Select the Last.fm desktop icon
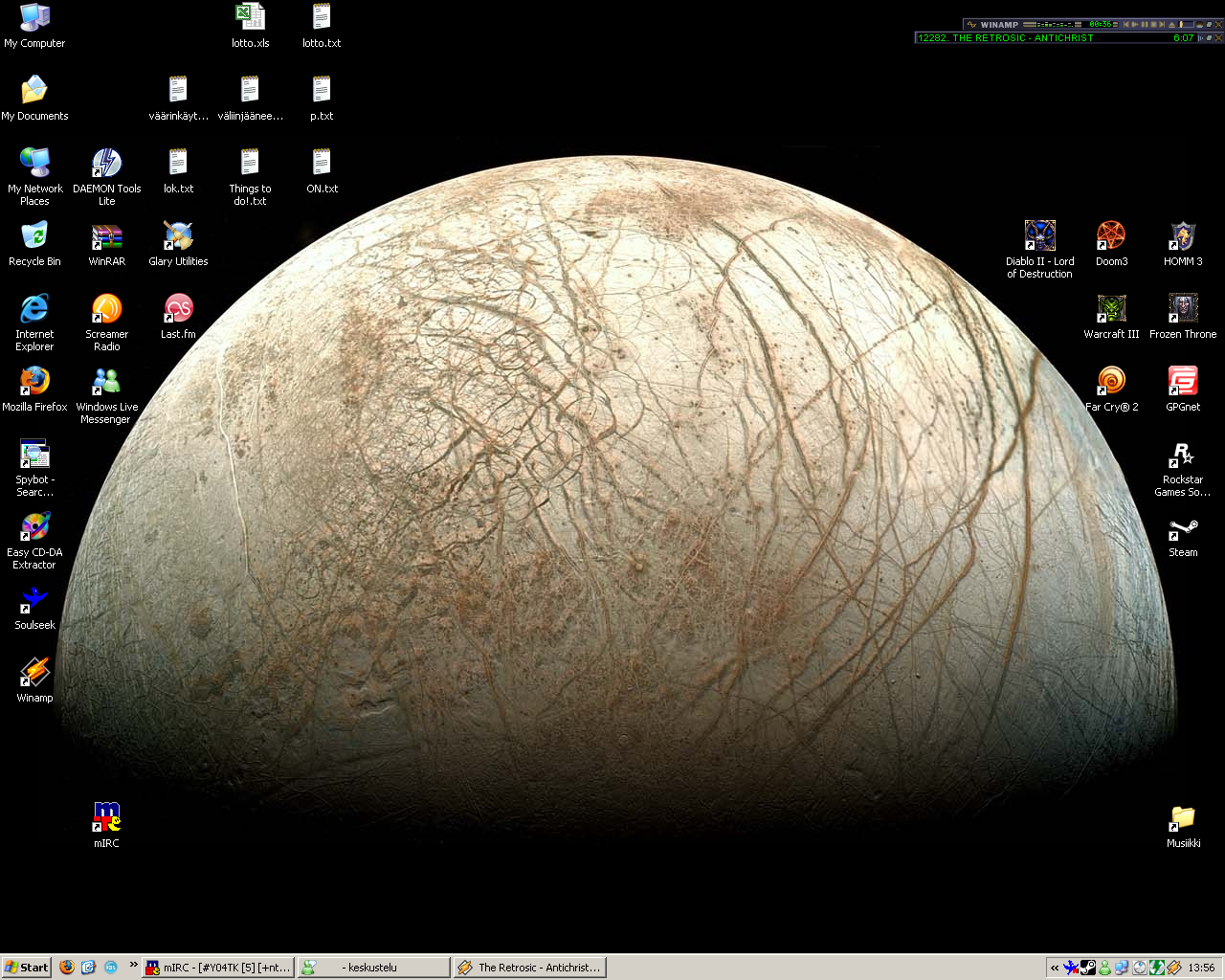The image size is (1225, 980). pyautogui.click(x=178, y=309)
